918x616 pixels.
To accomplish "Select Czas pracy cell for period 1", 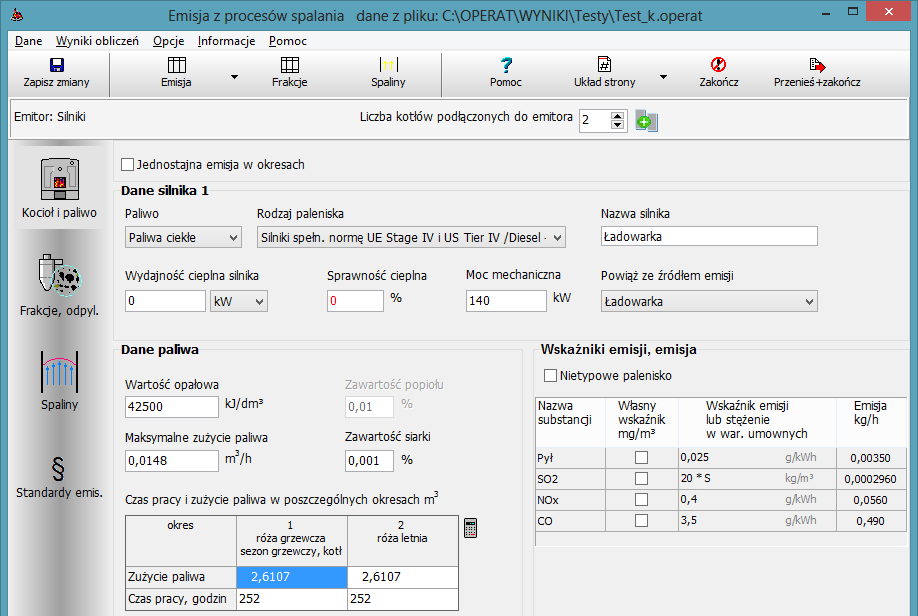I will pos(292,599).
